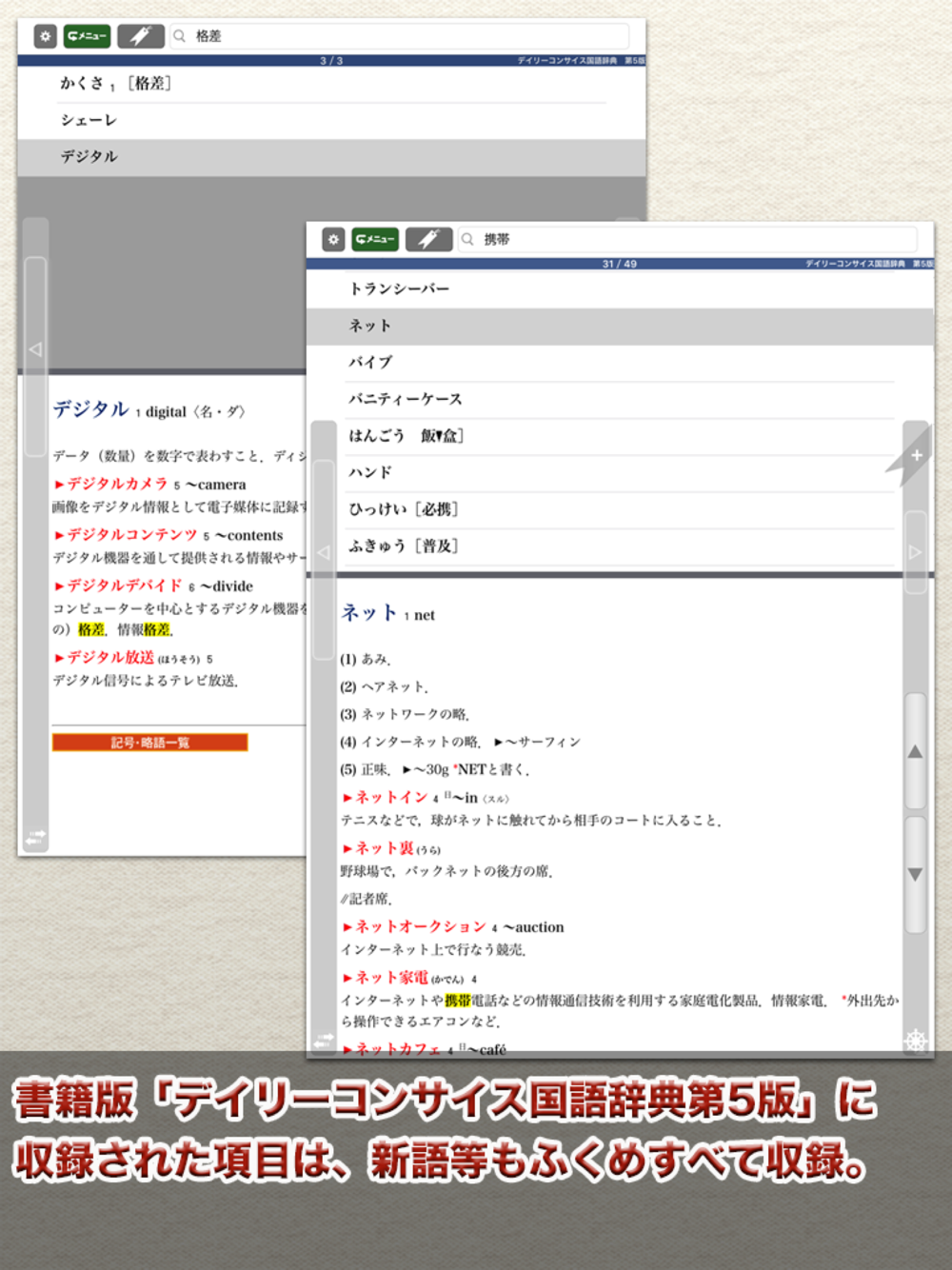Select the バニティーケース result row
Screen dimensions: 952x1270
click(619, 400)
